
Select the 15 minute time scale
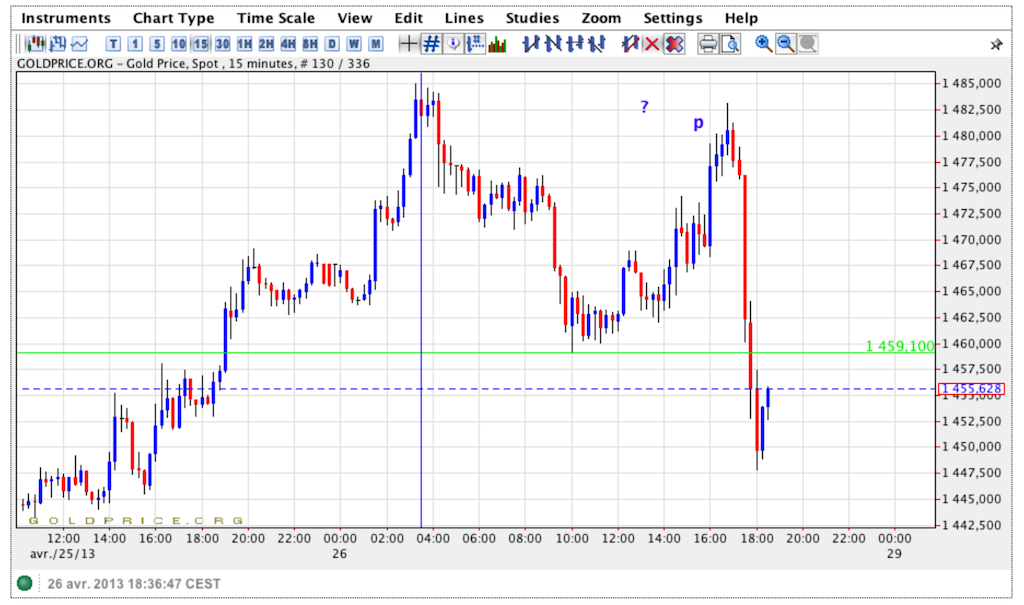(x=200, y=43)
